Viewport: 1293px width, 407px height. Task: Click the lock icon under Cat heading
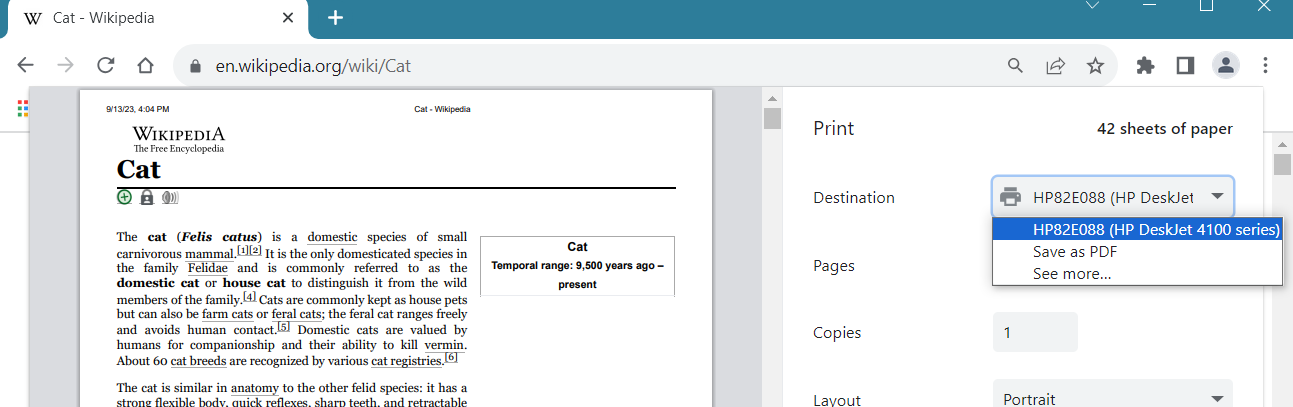(147, 197)
